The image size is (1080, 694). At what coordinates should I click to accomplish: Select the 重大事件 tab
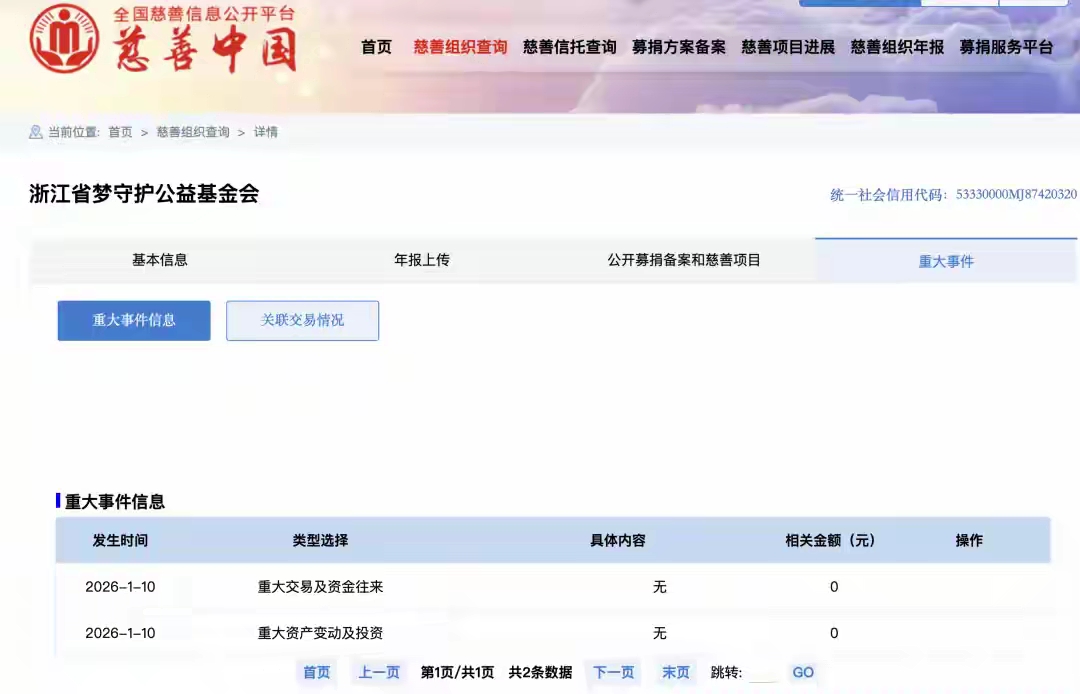click(x=945, y=259)
